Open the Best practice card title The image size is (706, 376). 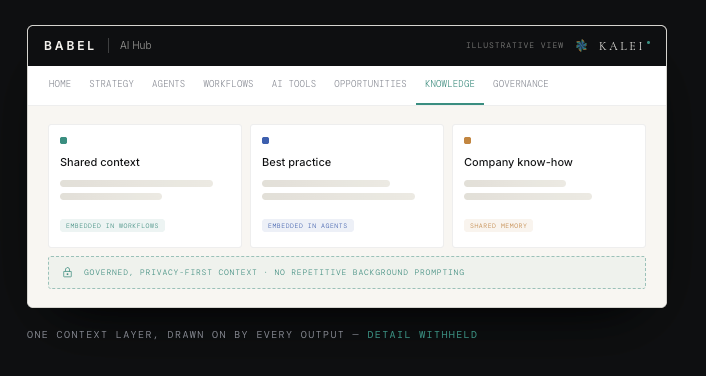pos(296,162)
